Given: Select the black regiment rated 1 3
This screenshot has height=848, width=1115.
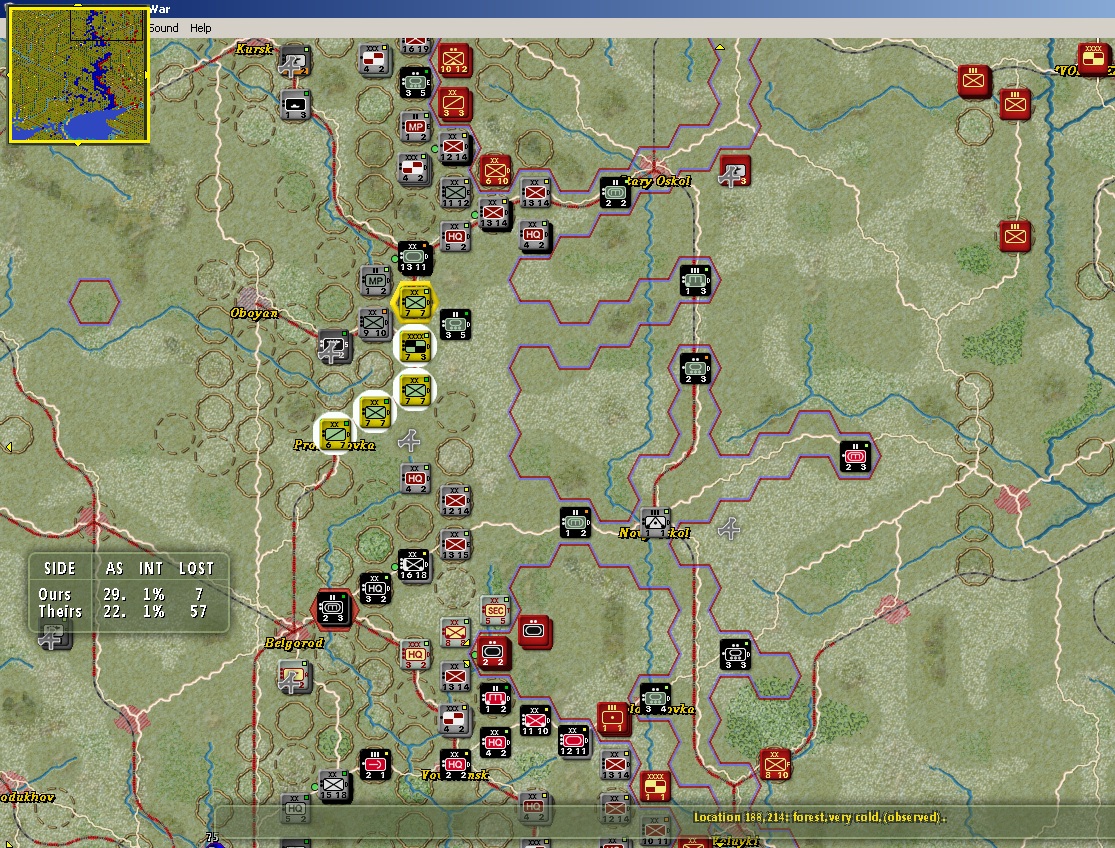Looking at the screenshot, I should pos(695,280).
